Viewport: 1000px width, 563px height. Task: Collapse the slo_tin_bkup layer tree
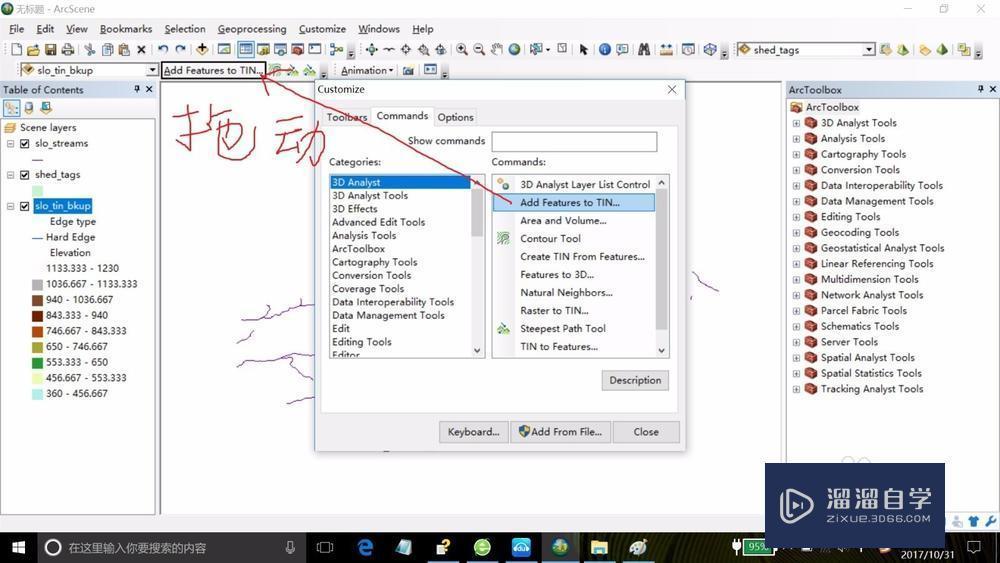pyautogui.click(x=10, y=206)
